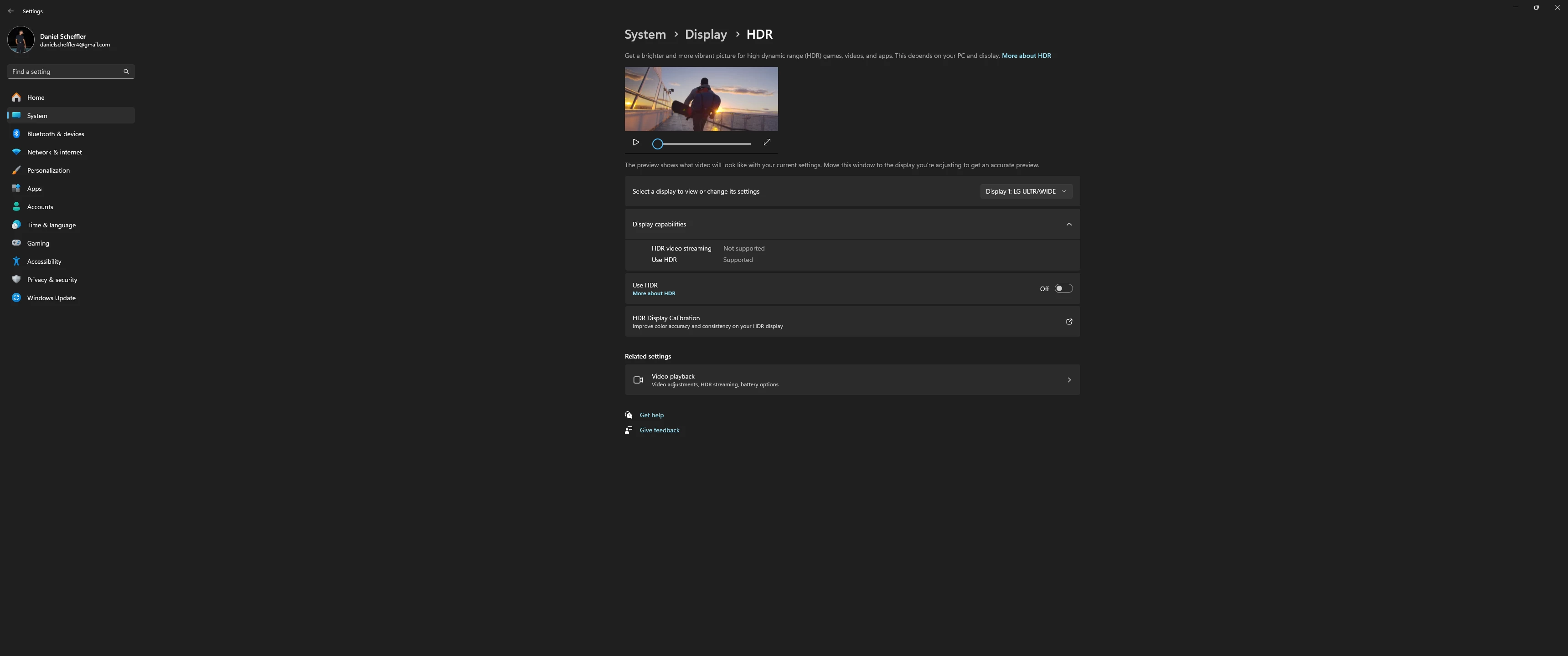Turn on the Use HDR toggle

click(x=1063, y=289)
